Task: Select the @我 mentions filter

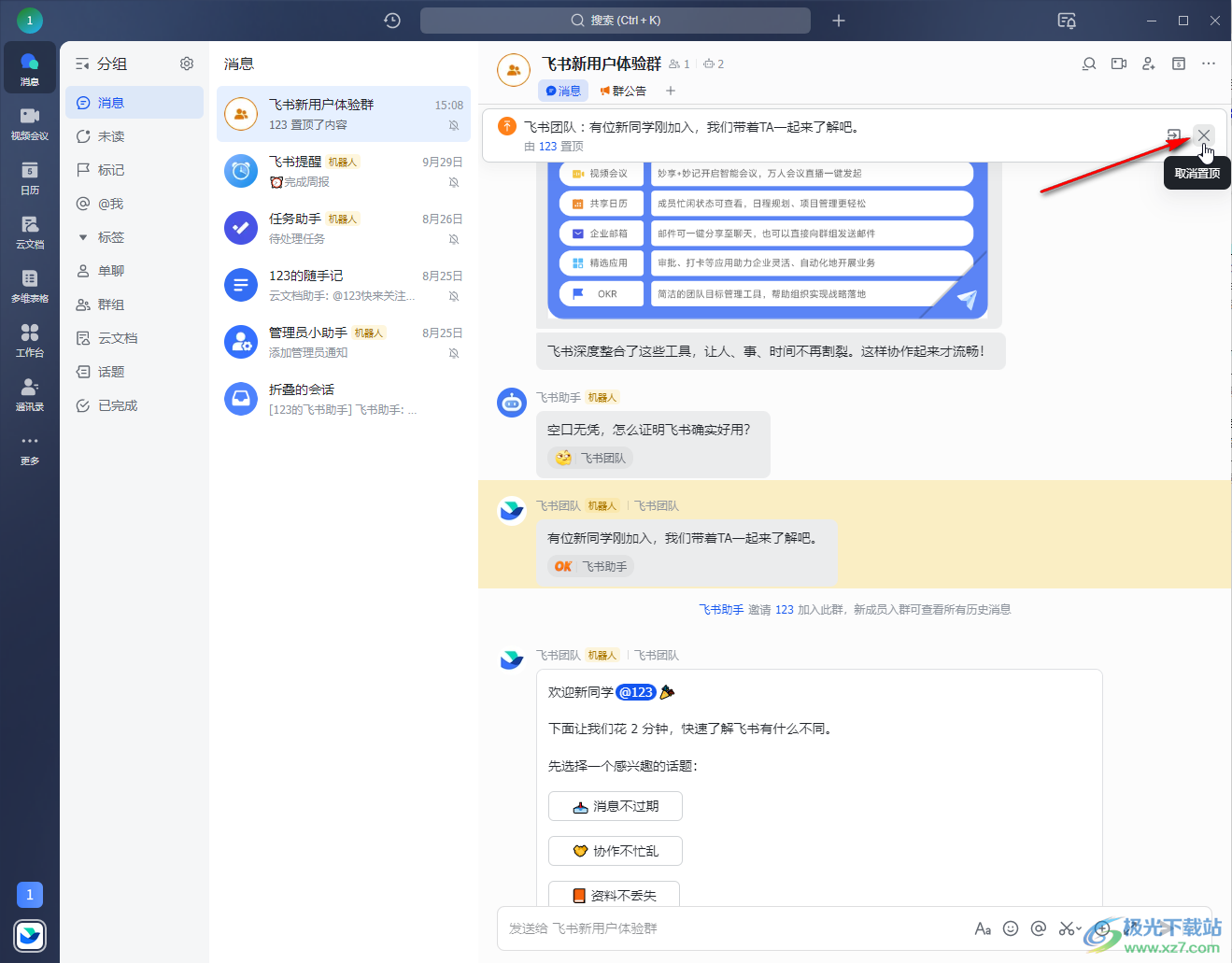Action: click(x=135, y=204)
